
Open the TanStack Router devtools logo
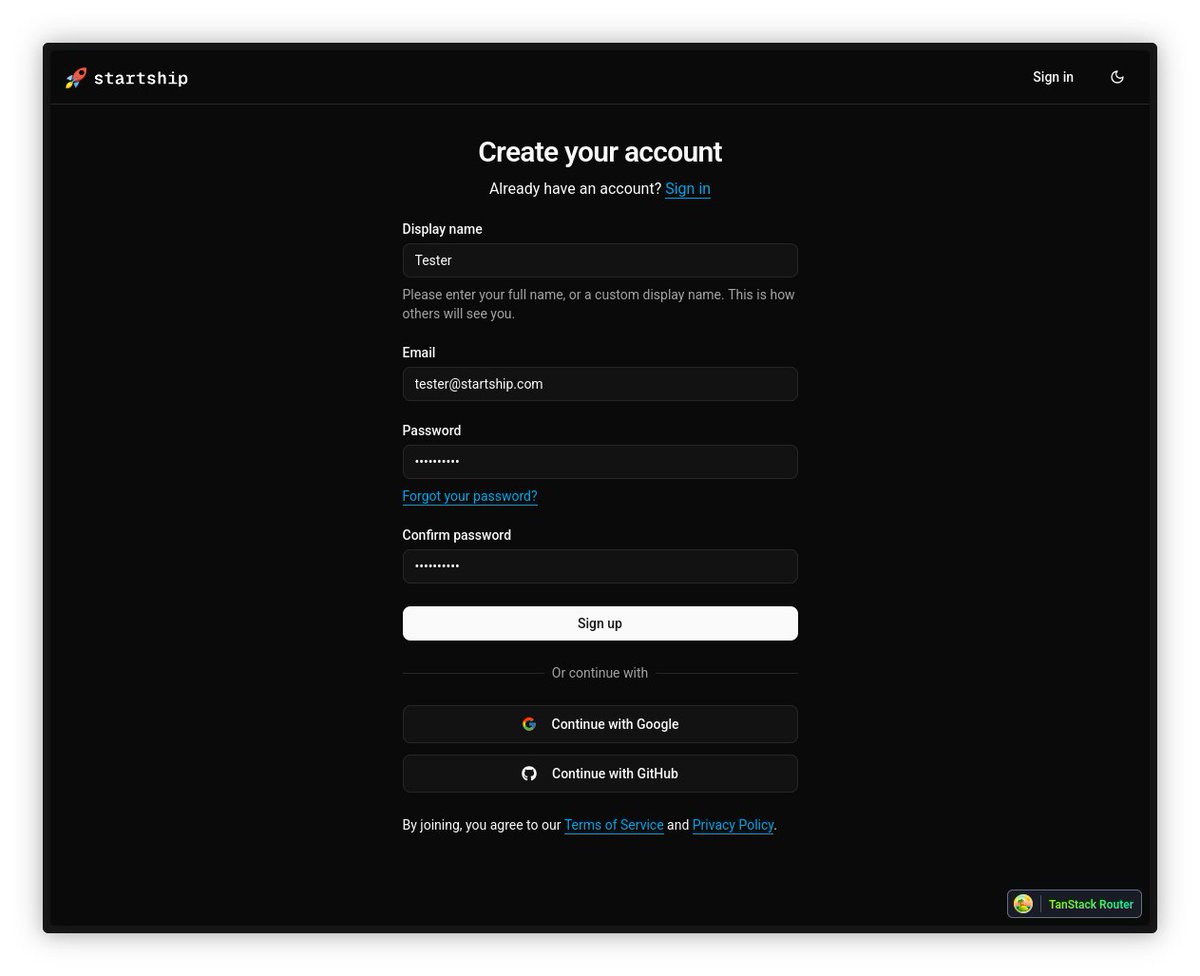[1023, 904]
